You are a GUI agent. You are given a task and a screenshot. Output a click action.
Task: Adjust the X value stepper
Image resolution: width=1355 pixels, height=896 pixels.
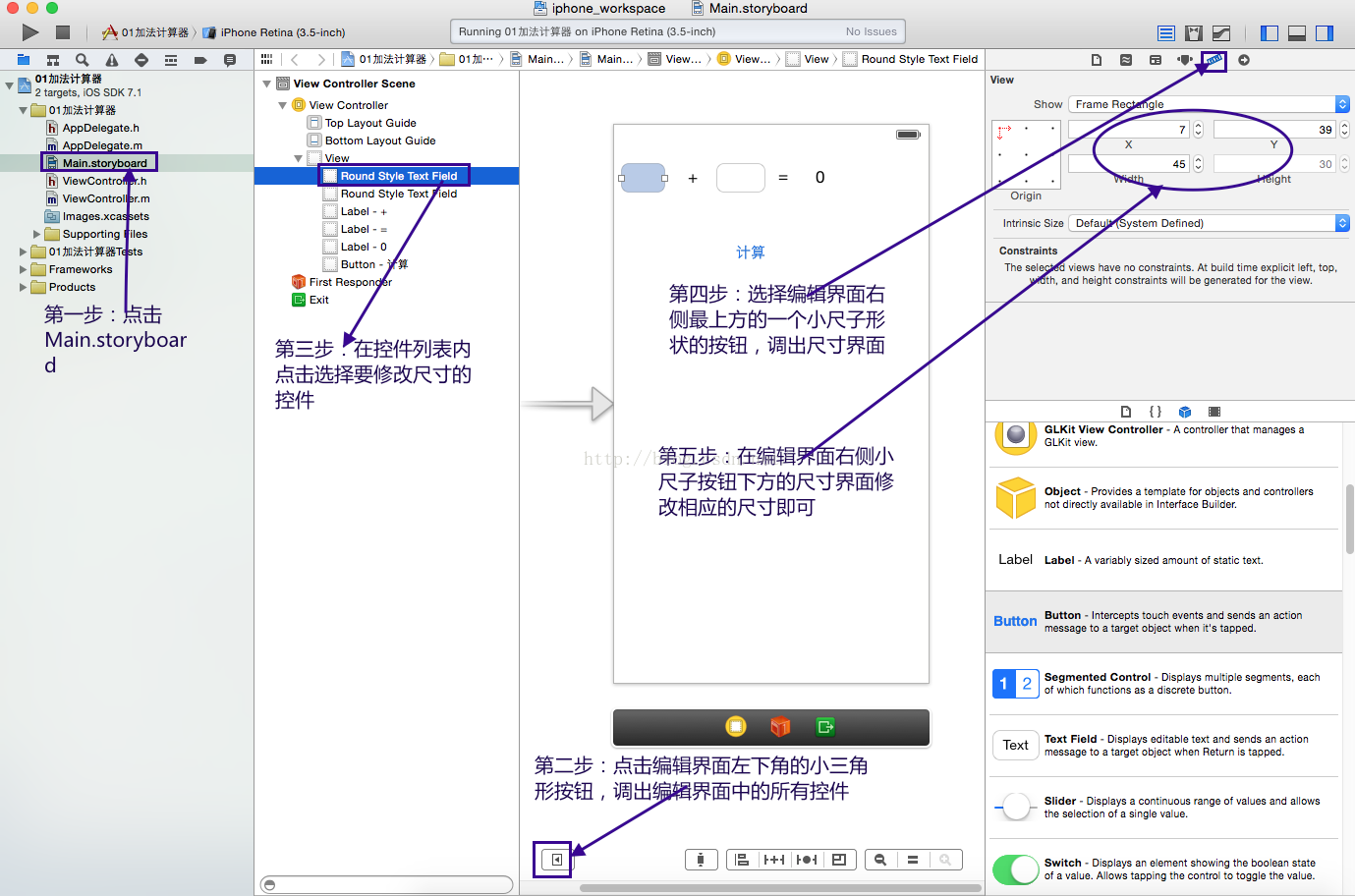coord(1198,130)
